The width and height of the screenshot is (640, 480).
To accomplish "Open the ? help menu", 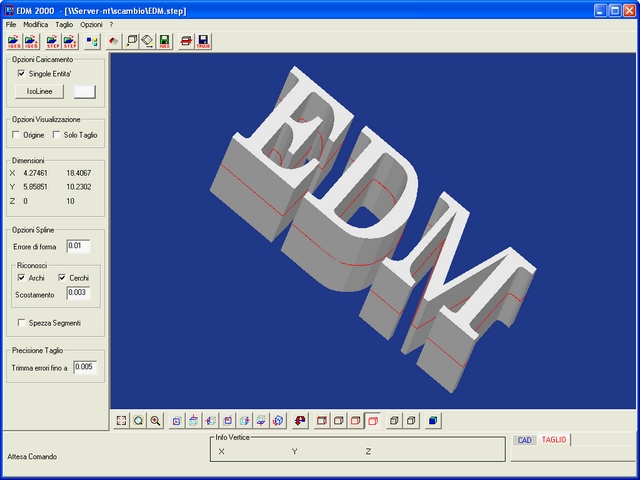I will (111, 24).
